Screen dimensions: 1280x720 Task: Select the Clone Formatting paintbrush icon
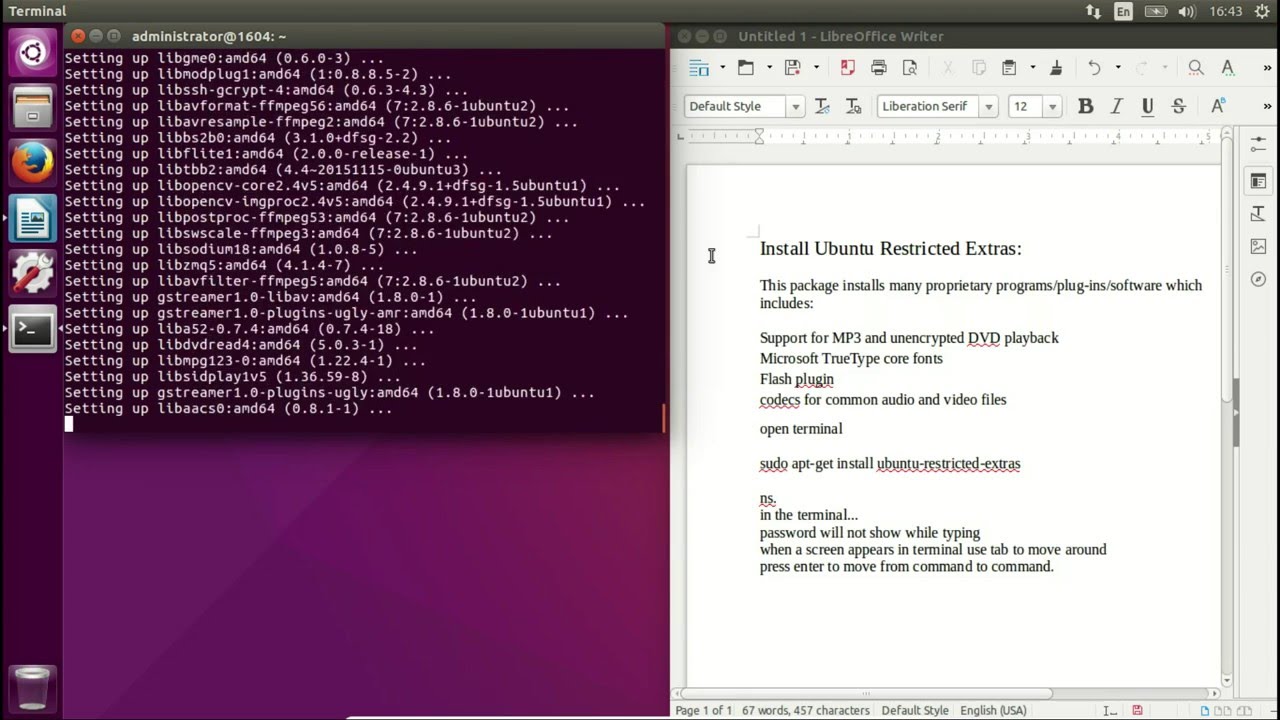coord(1055,68)
